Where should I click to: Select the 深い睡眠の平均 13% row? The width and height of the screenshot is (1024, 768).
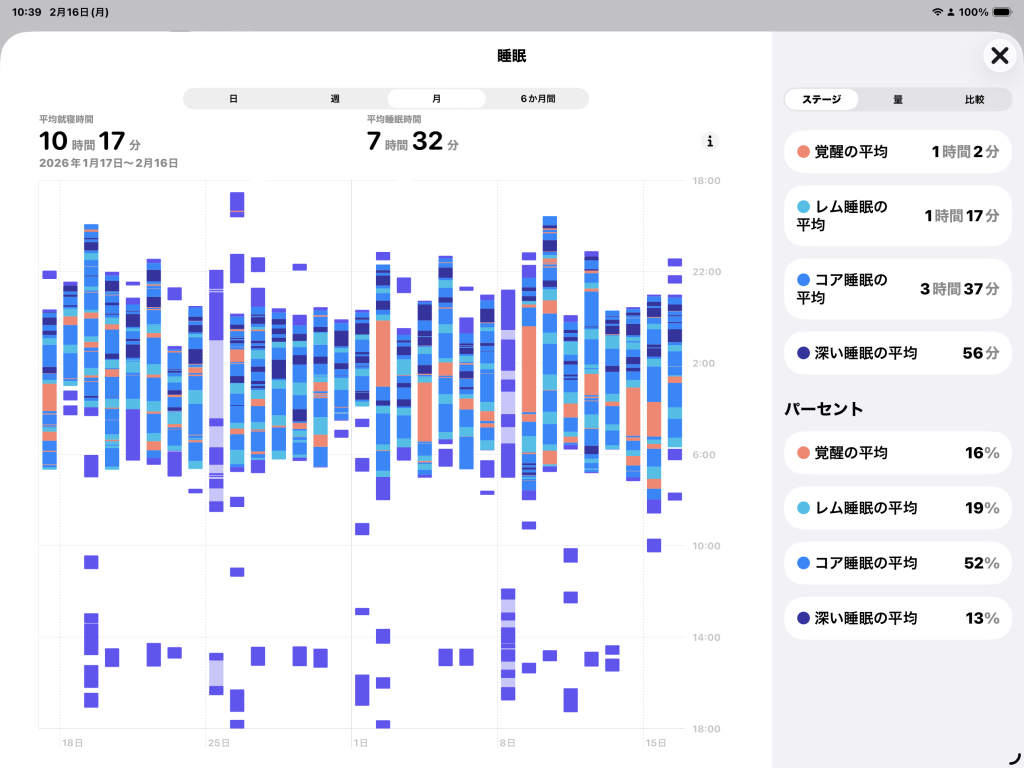click(898, 618)
